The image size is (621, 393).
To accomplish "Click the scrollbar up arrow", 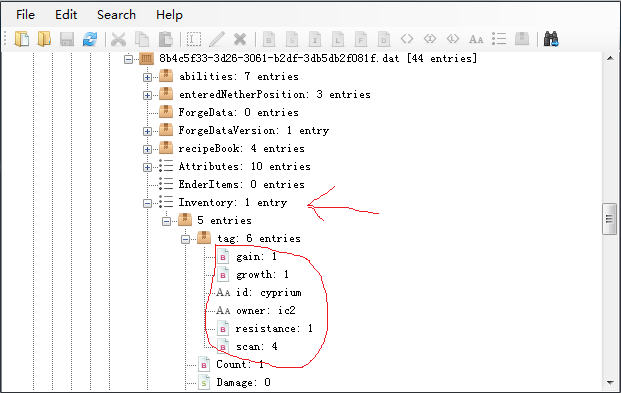I will [610, 59].
